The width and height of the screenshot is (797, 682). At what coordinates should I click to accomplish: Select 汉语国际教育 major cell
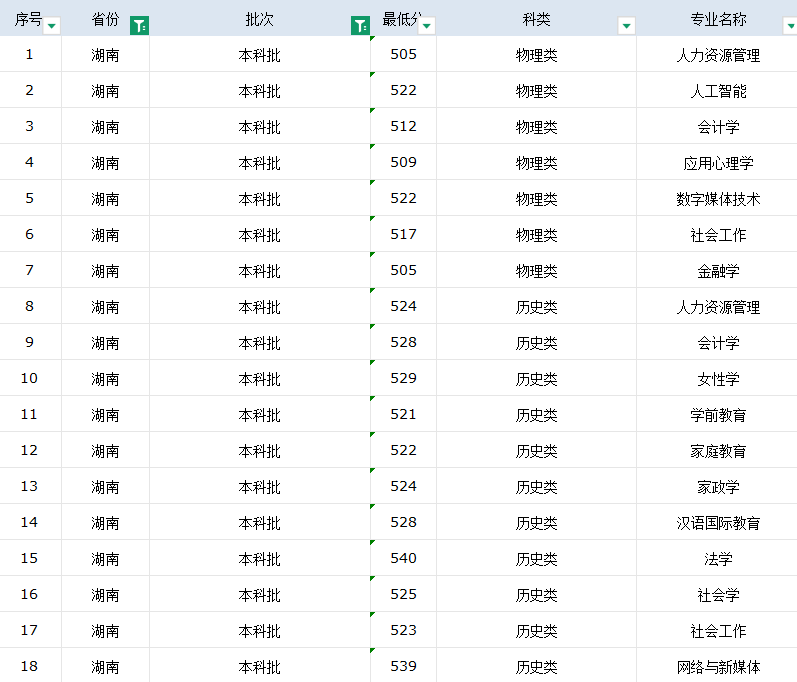(717, 522)
